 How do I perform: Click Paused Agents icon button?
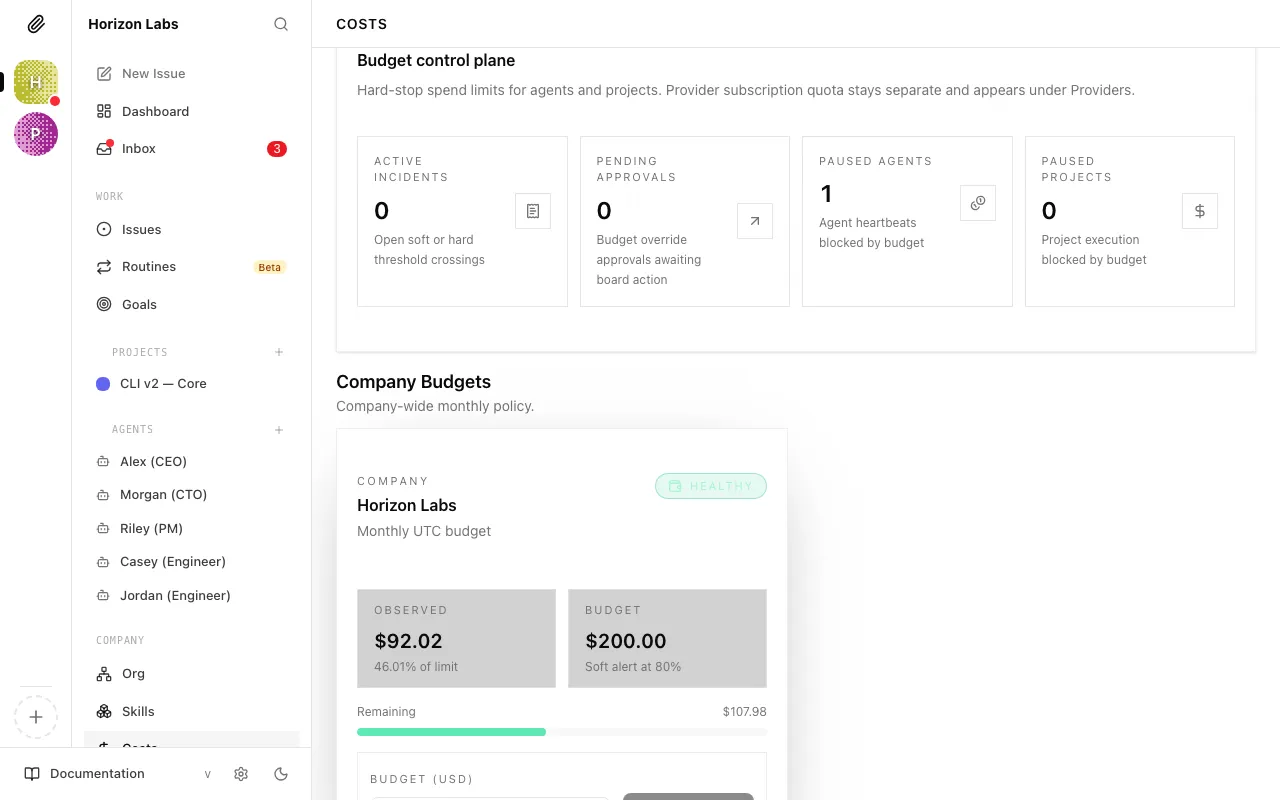978,203
